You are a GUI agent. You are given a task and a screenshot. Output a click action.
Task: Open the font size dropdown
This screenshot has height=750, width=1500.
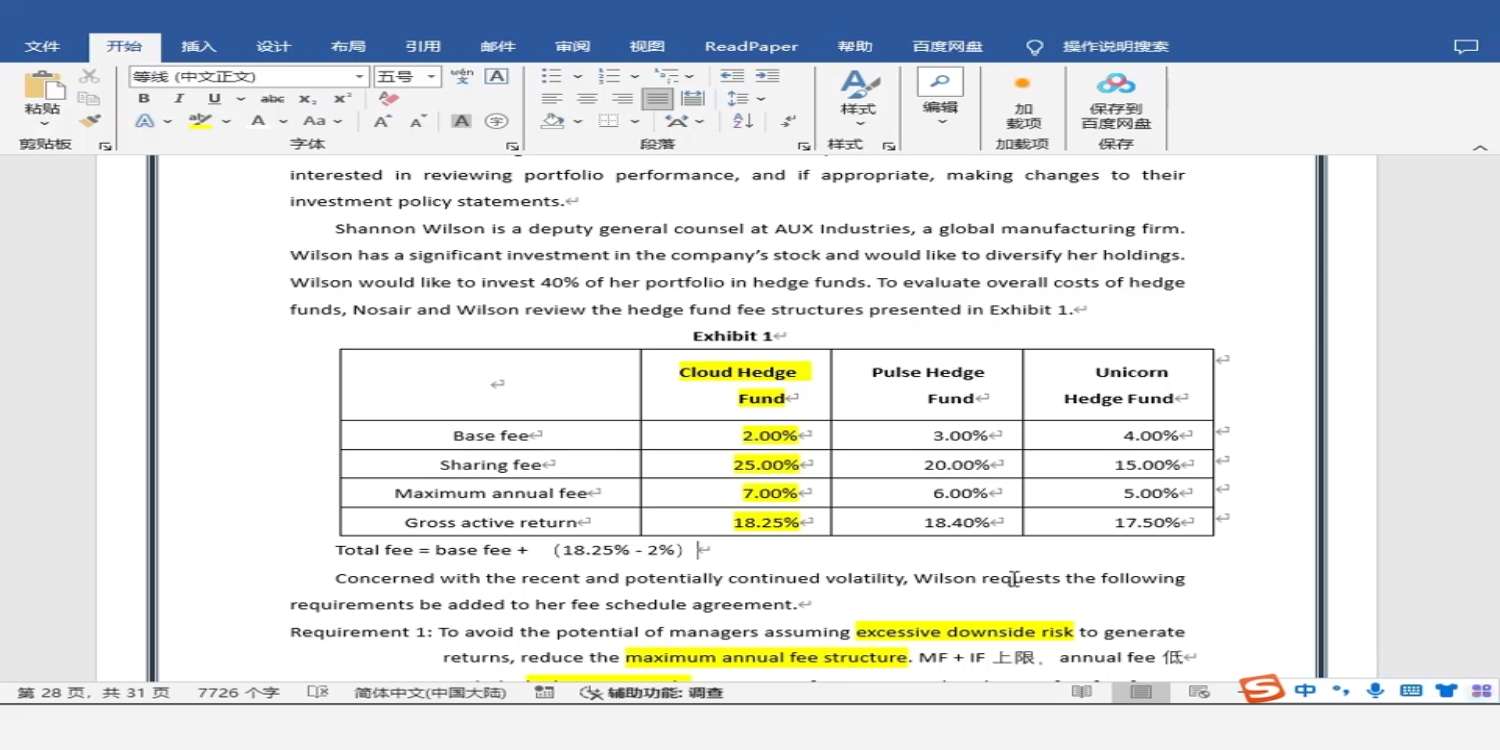point(432,77)
